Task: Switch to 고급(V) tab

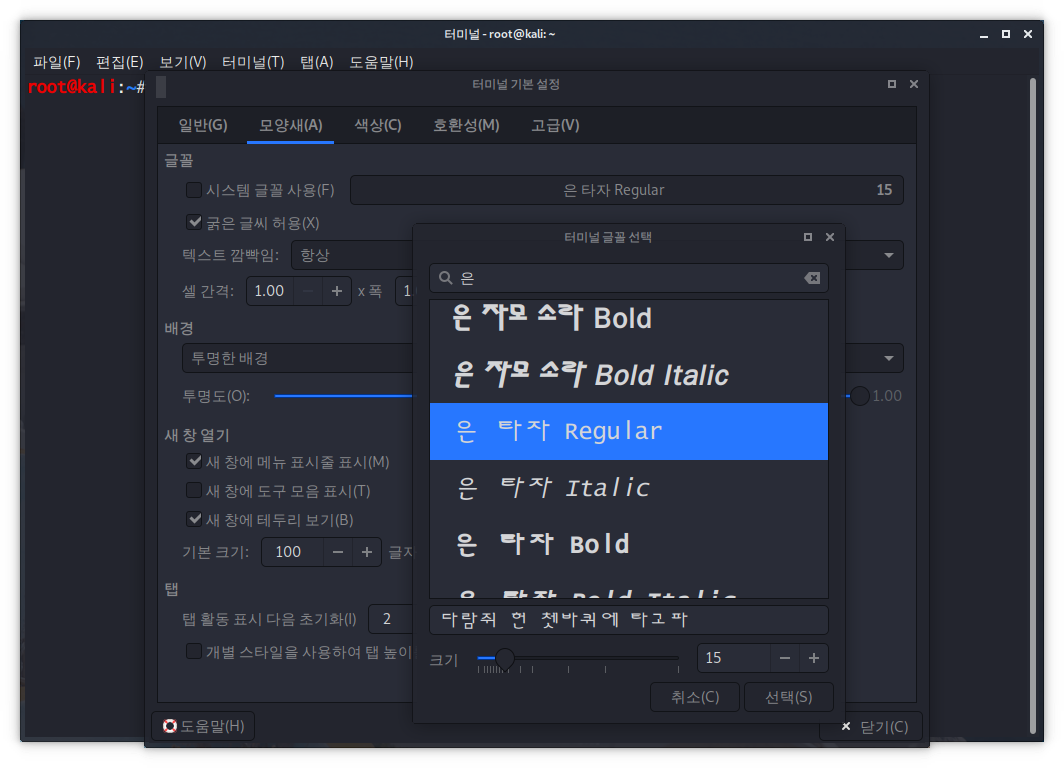Action: pyautogui.click(x=555, y=126)
